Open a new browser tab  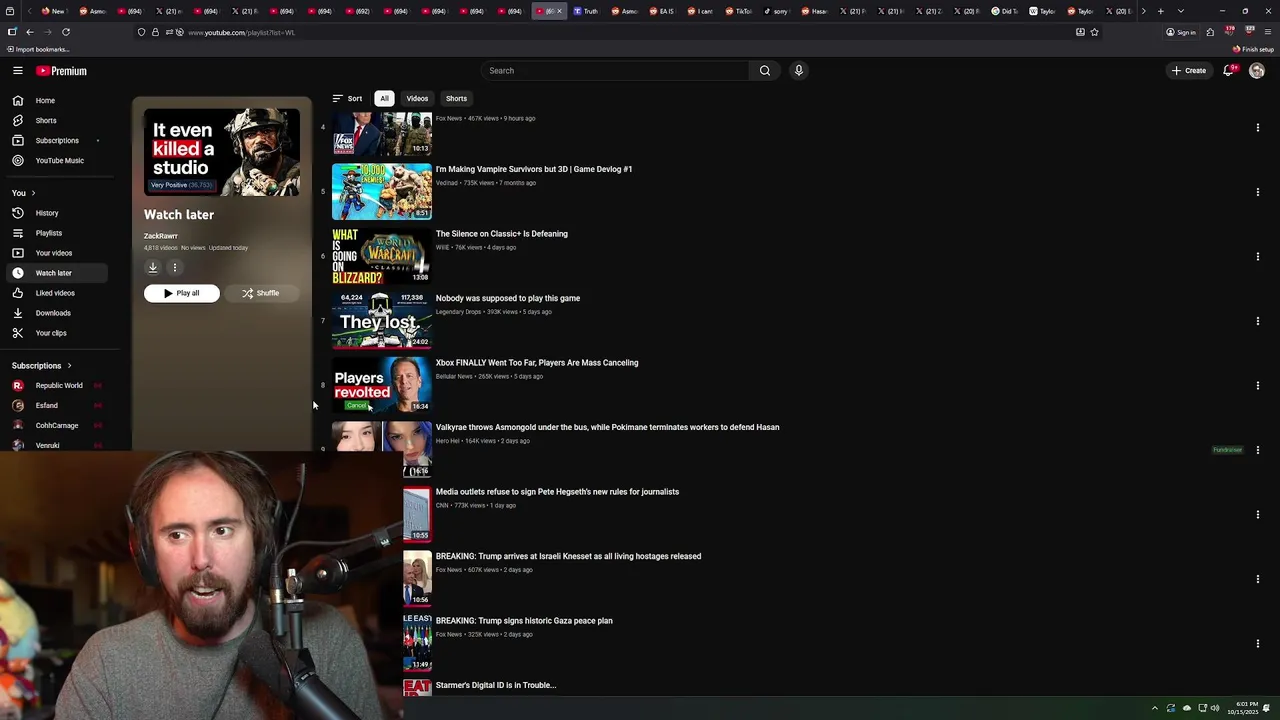1160,11
